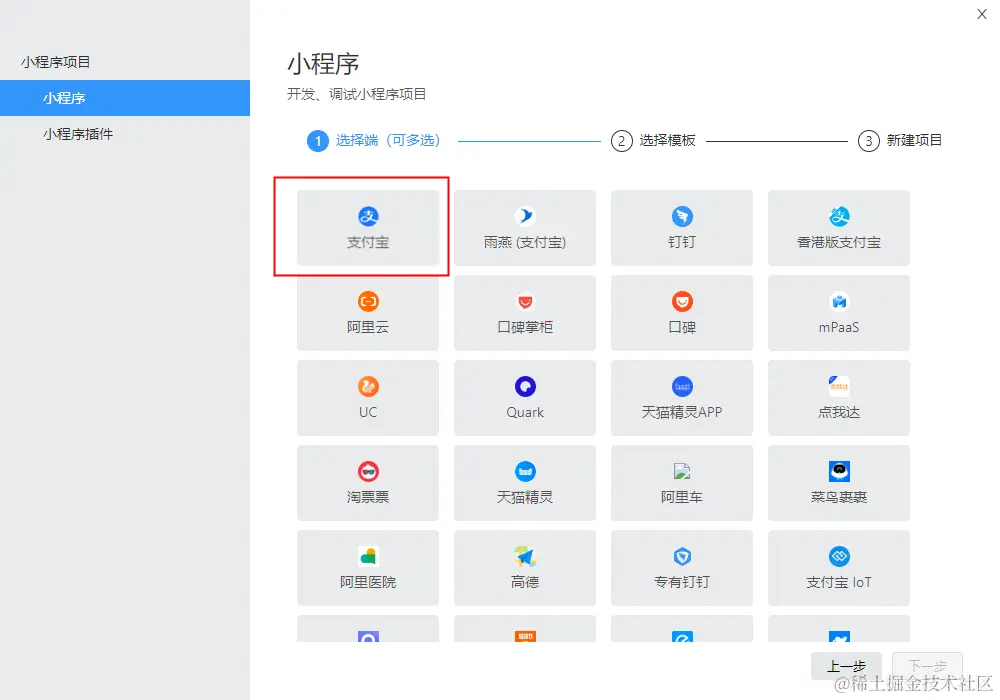Choose the 阿里医院 platform icon
The image size is (1000, 700).
point(368,557)
